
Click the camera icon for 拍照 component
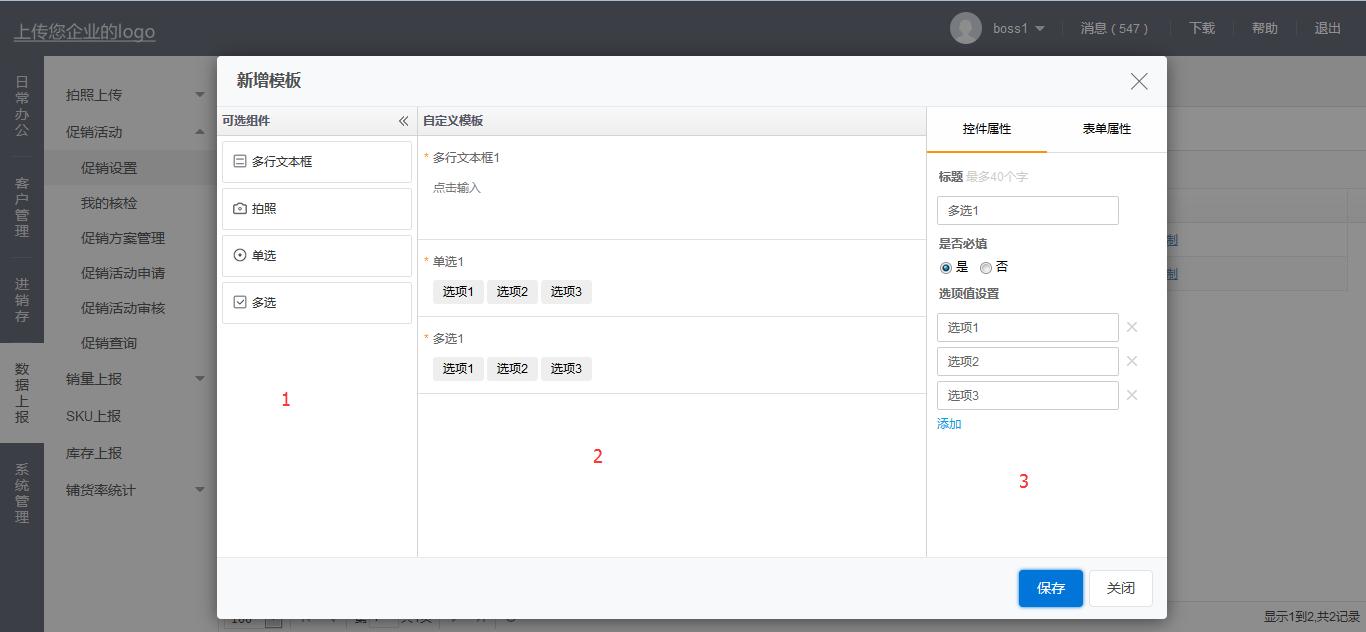240,209
